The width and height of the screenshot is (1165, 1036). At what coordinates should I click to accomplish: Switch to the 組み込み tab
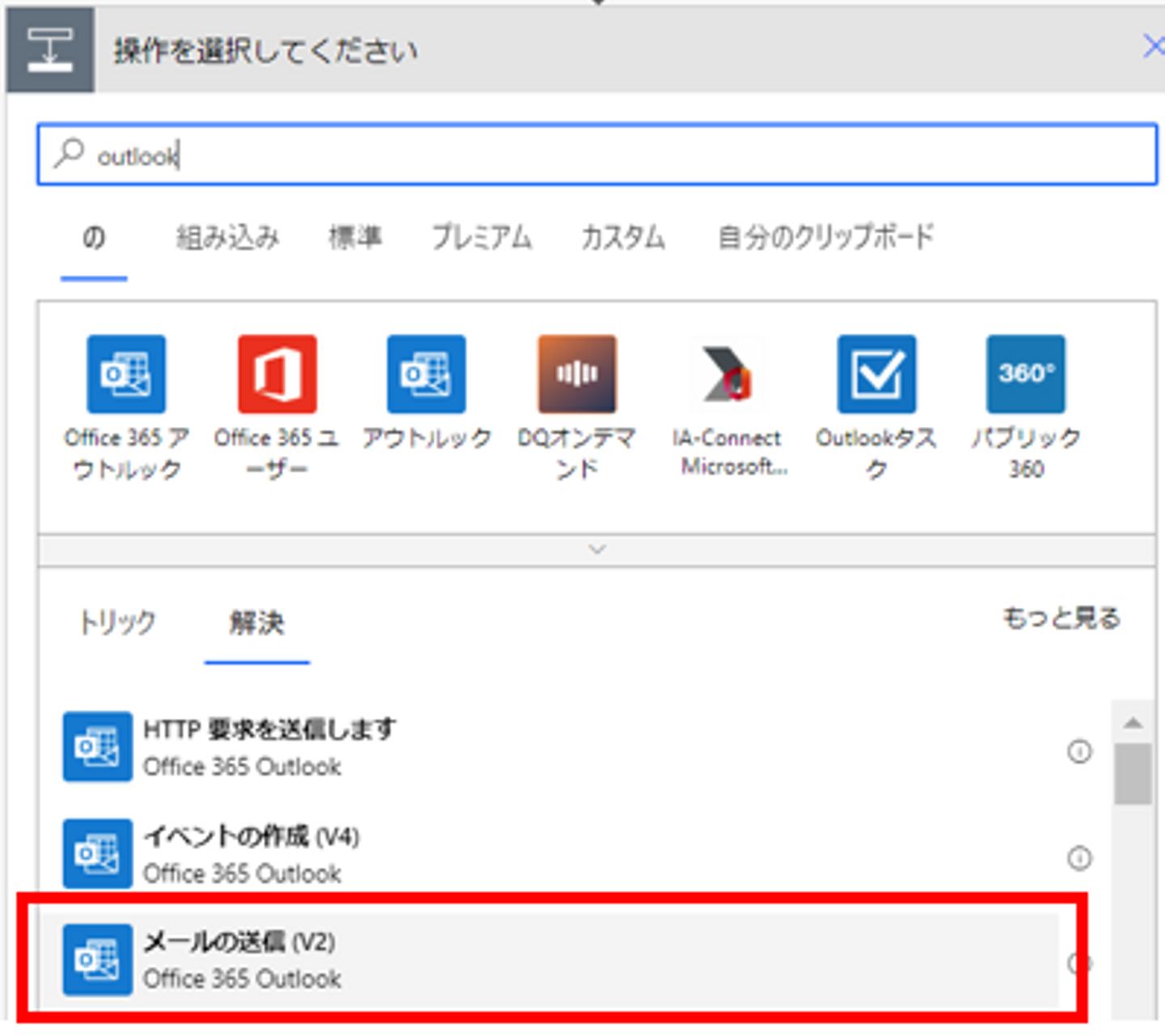click(228, 238)
